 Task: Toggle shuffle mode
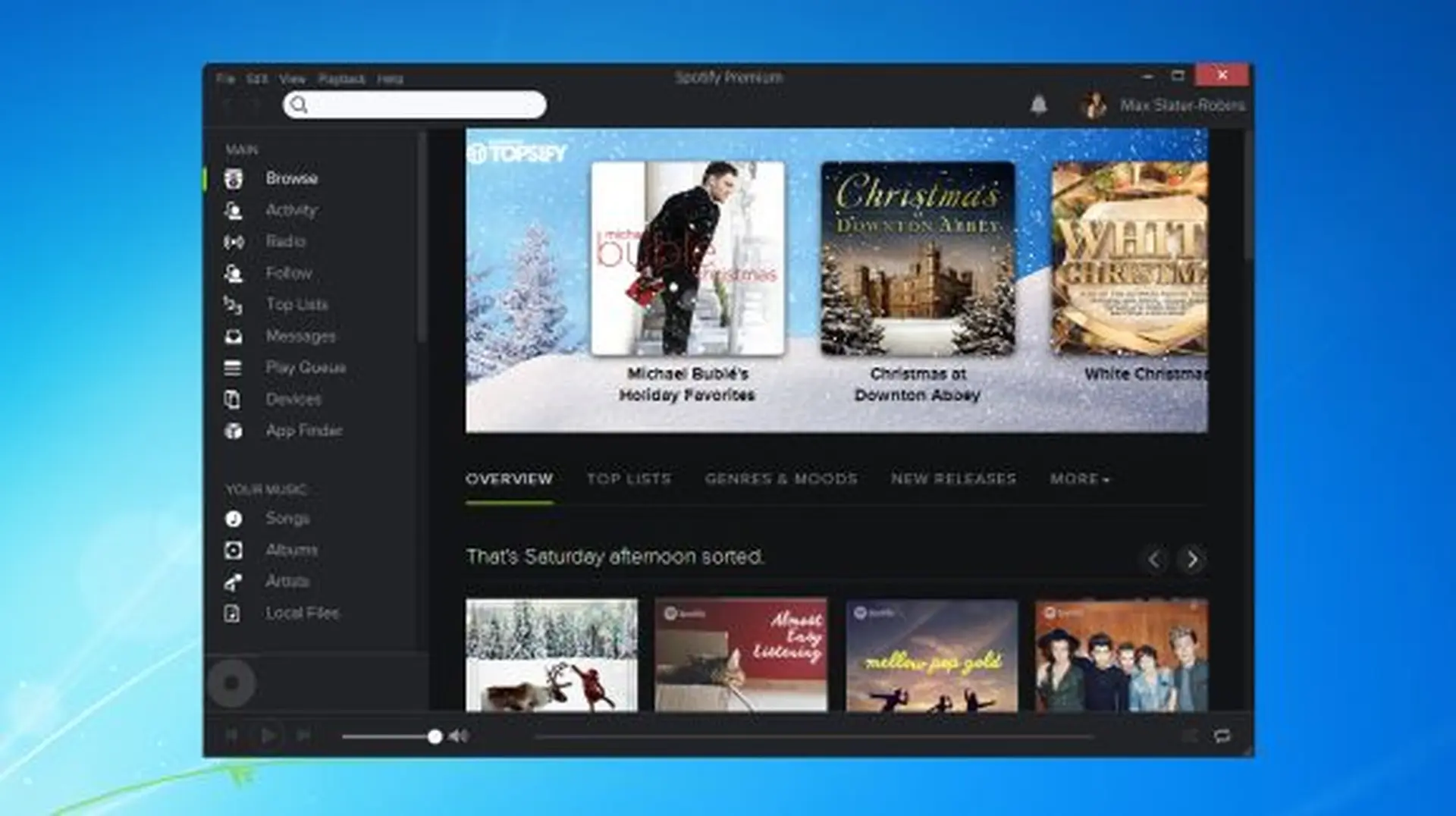1189,736
